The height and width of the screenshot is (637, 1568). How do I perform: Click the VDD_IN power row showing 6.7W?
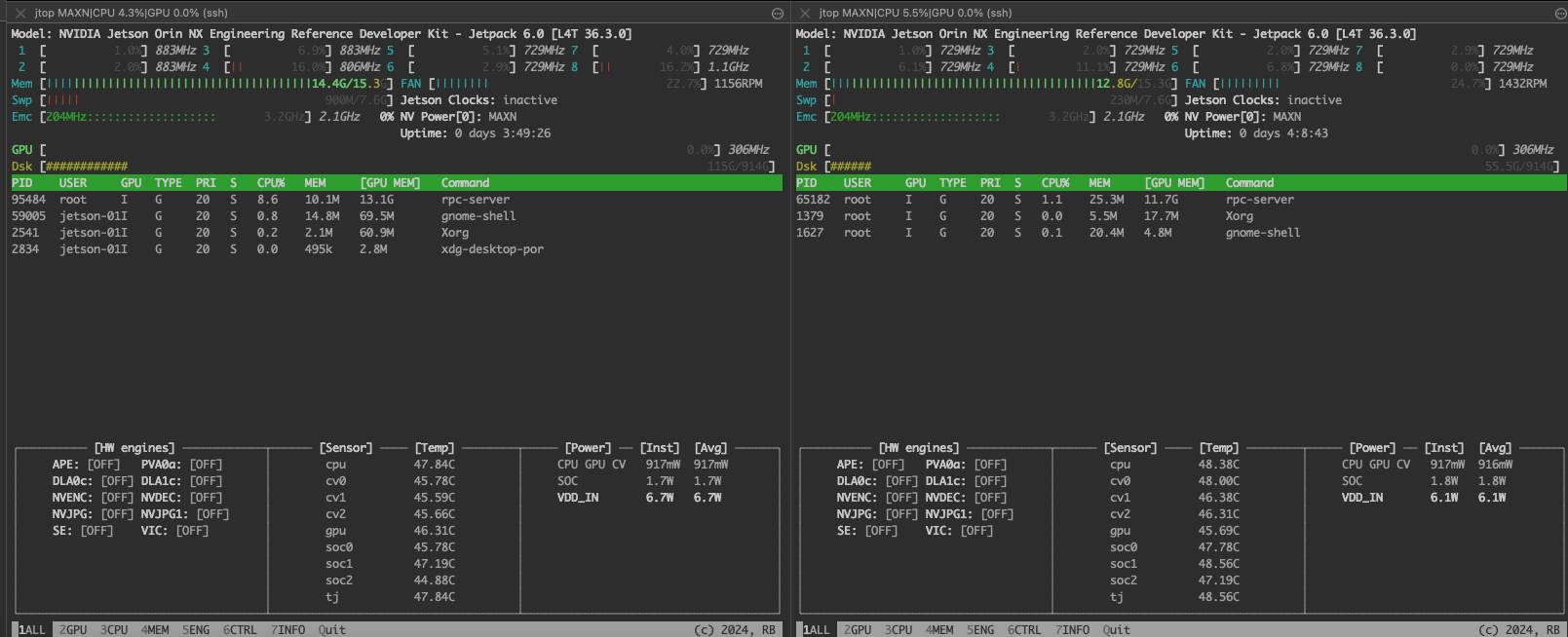click(638, 498)
